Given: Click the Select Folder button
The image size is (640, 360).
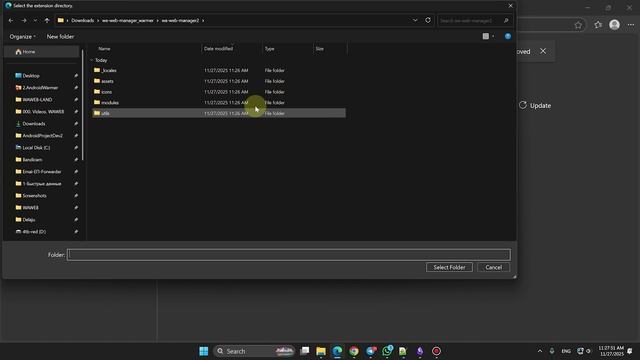Looking at the screenshot, I should pyautogui.click(x=449, y=267).
